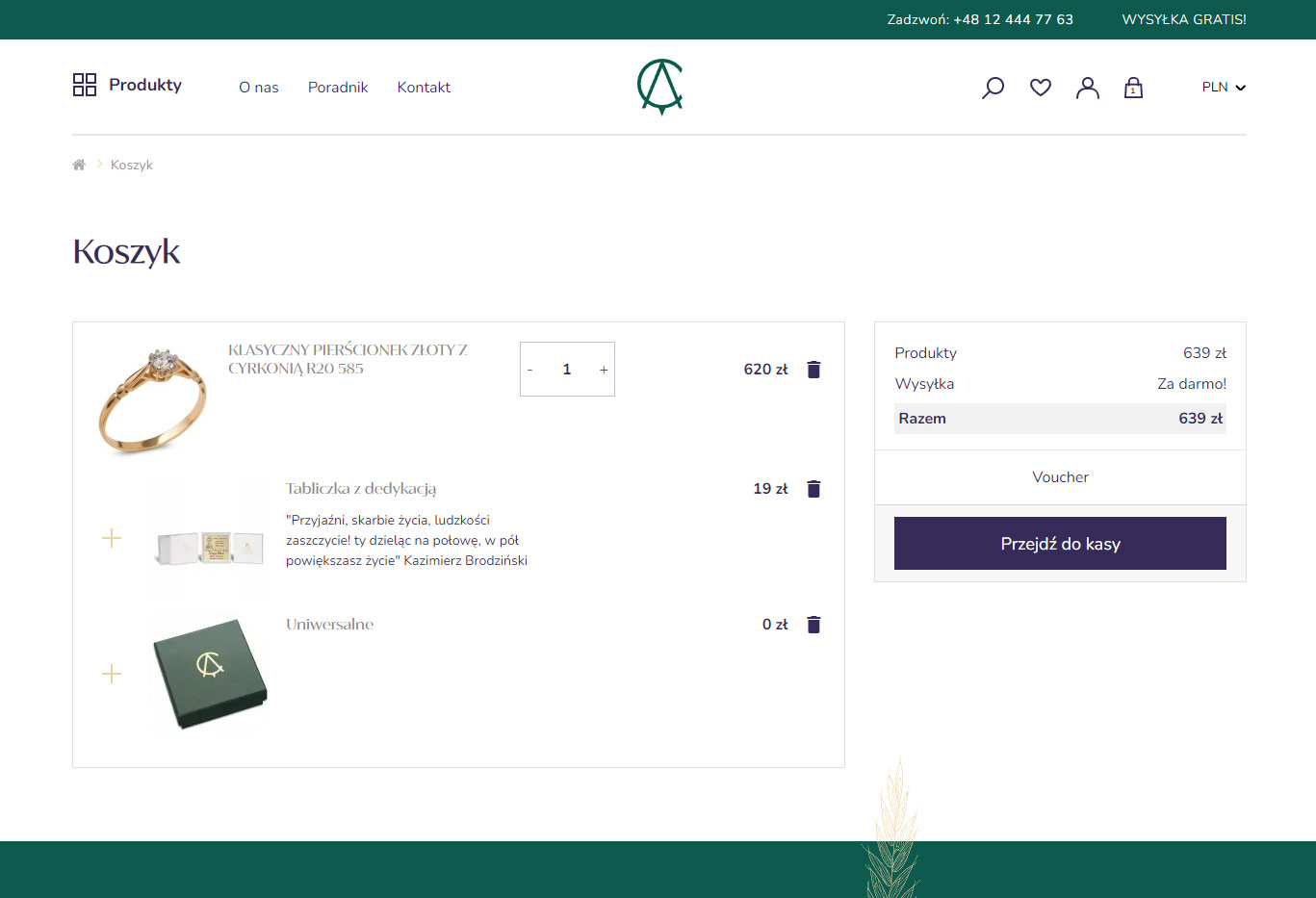Open Poradnik menu item
This screenshot has width=1316, height=898.
point(338,88)
